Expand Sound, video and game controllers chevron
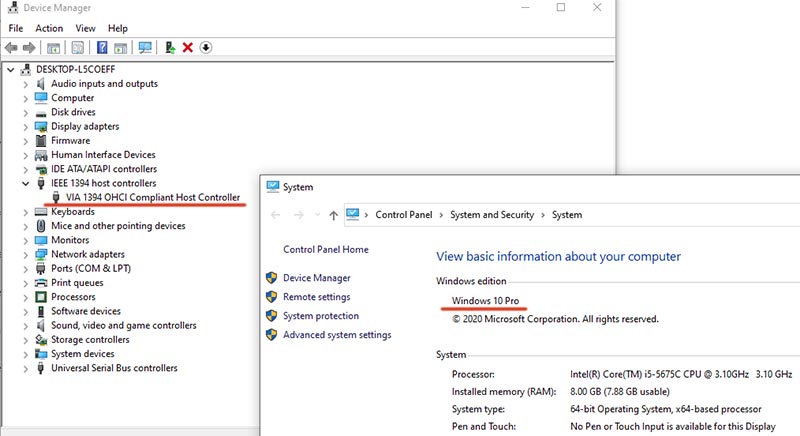Screen dimensions: 800x436 (x=26, y=326)
